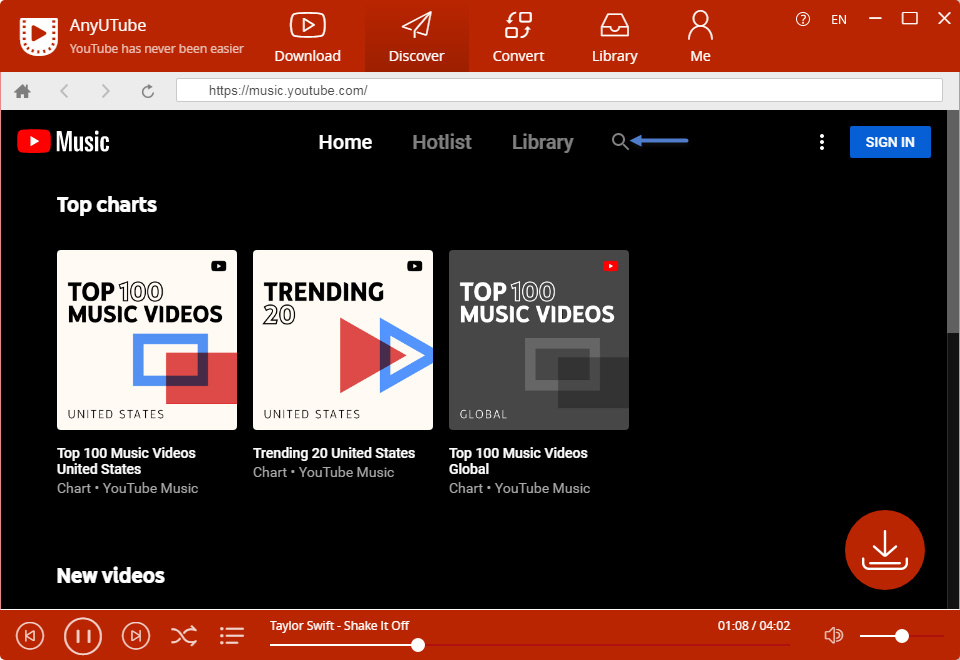Viewport: 960px width, 660px height.
Task: Go to browser home page icon
Action: point(23,91)
